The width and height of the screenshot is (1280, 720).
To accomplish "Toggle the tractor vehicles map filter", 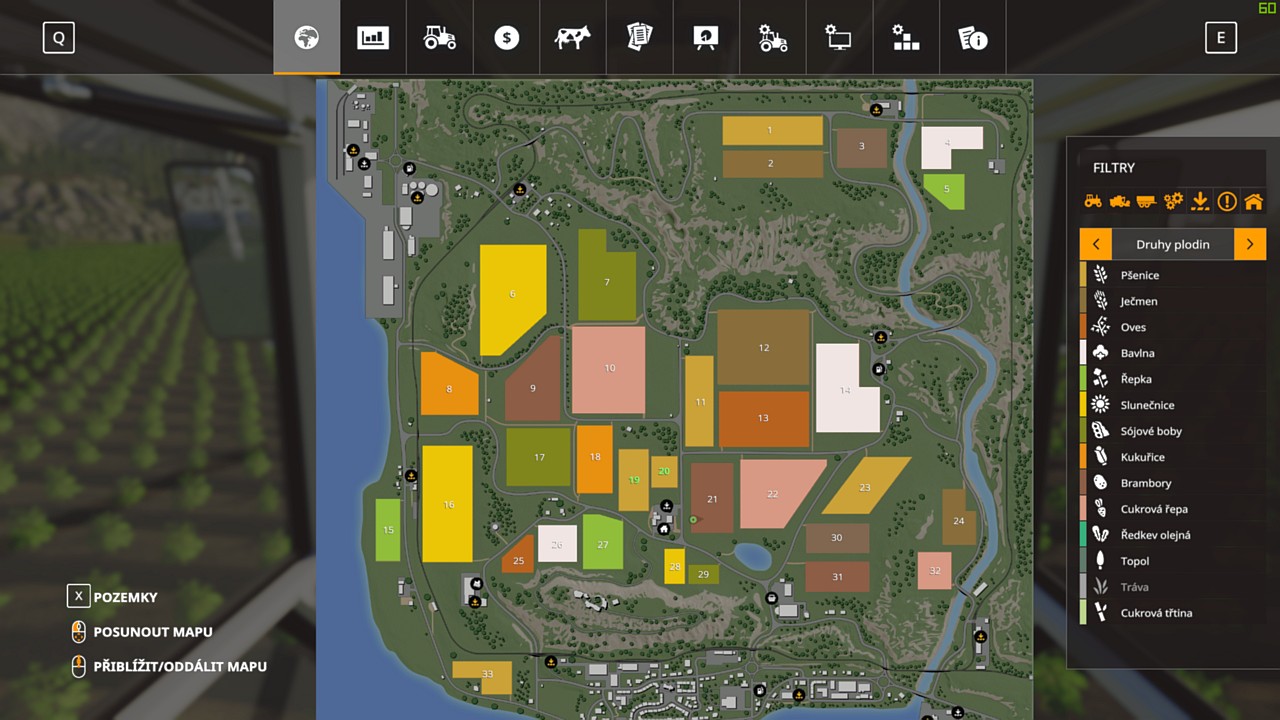I will tap(1093, 202).
